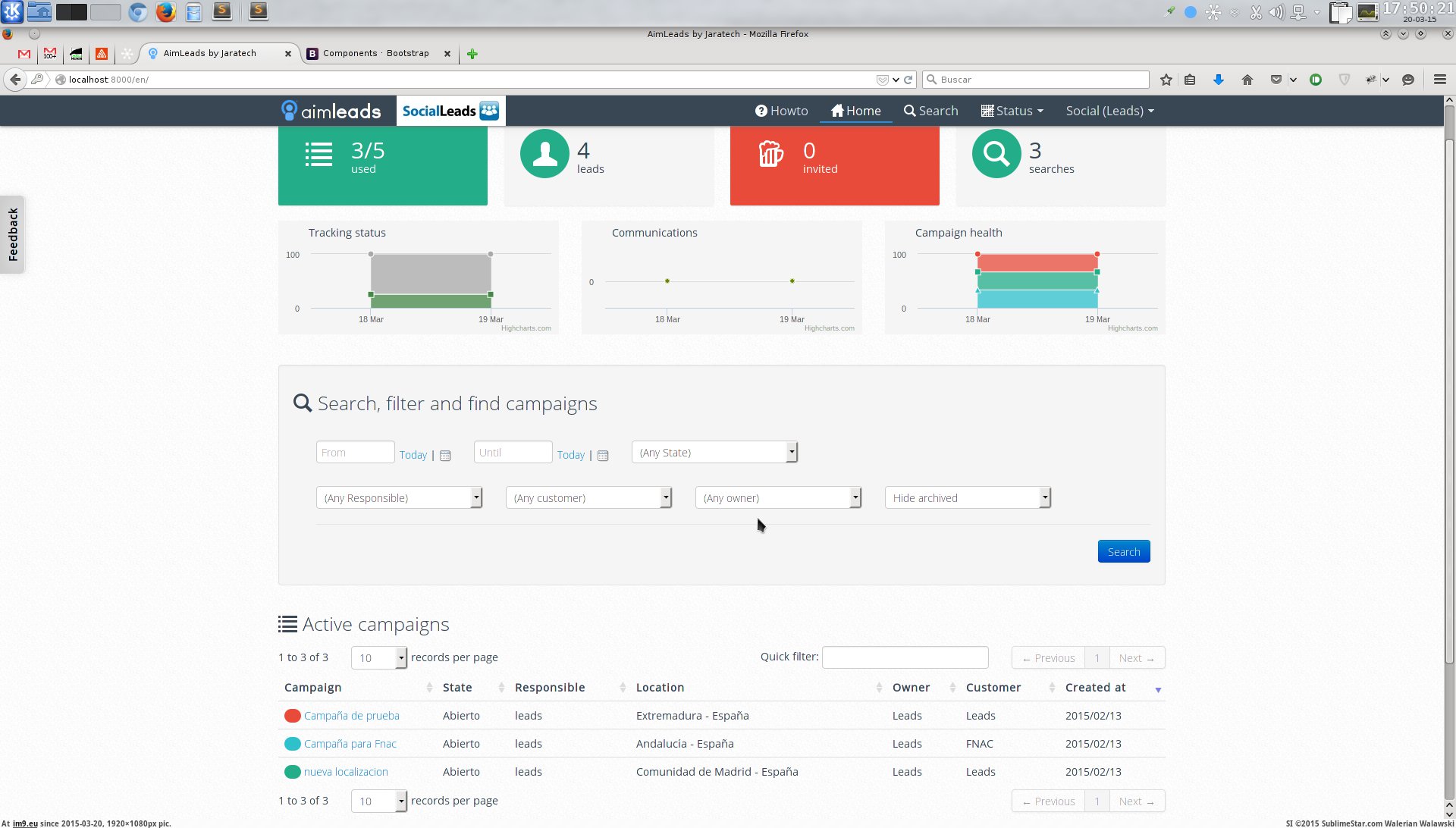Open the volume control in system tray
1456x828 pixels.
(x=1277, y=12)
